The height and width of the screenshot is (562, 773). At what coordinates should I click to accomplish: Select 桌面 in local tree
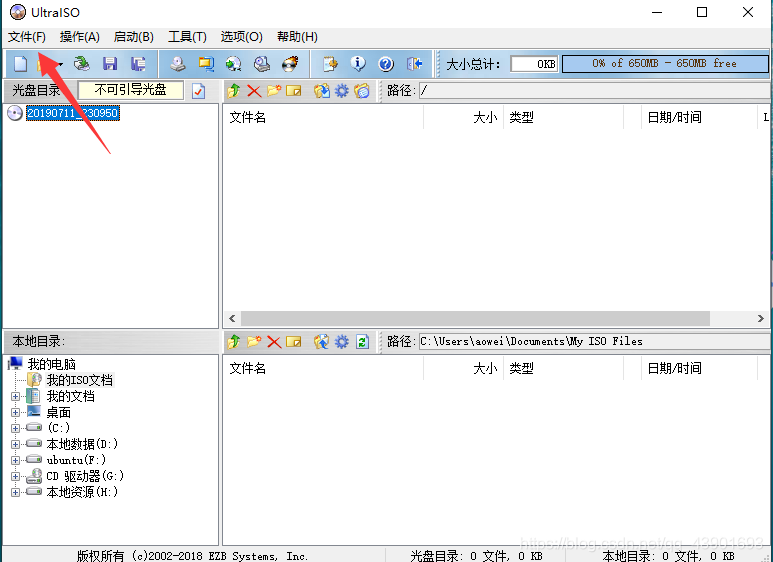(x=59, y=412)
